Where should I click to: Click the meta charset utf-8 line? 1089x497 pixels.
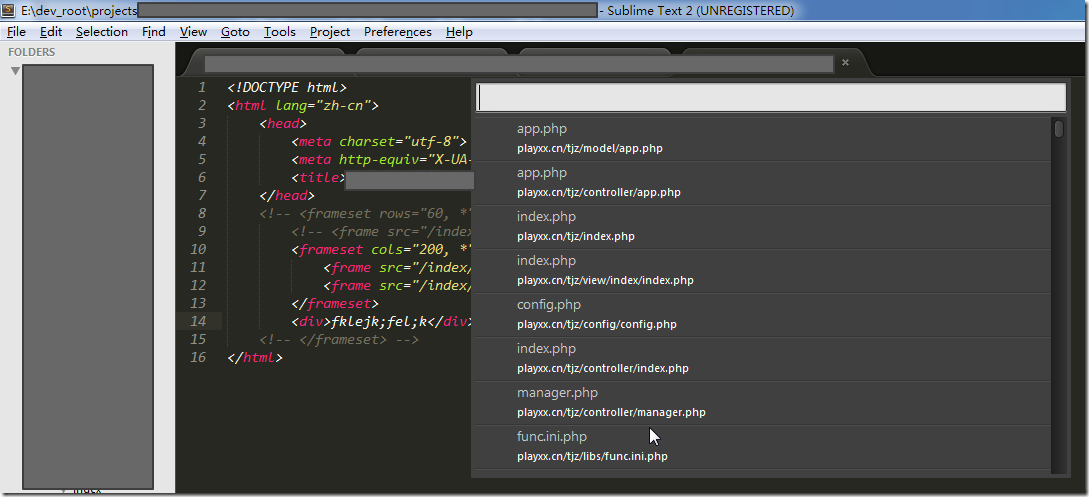379,142
